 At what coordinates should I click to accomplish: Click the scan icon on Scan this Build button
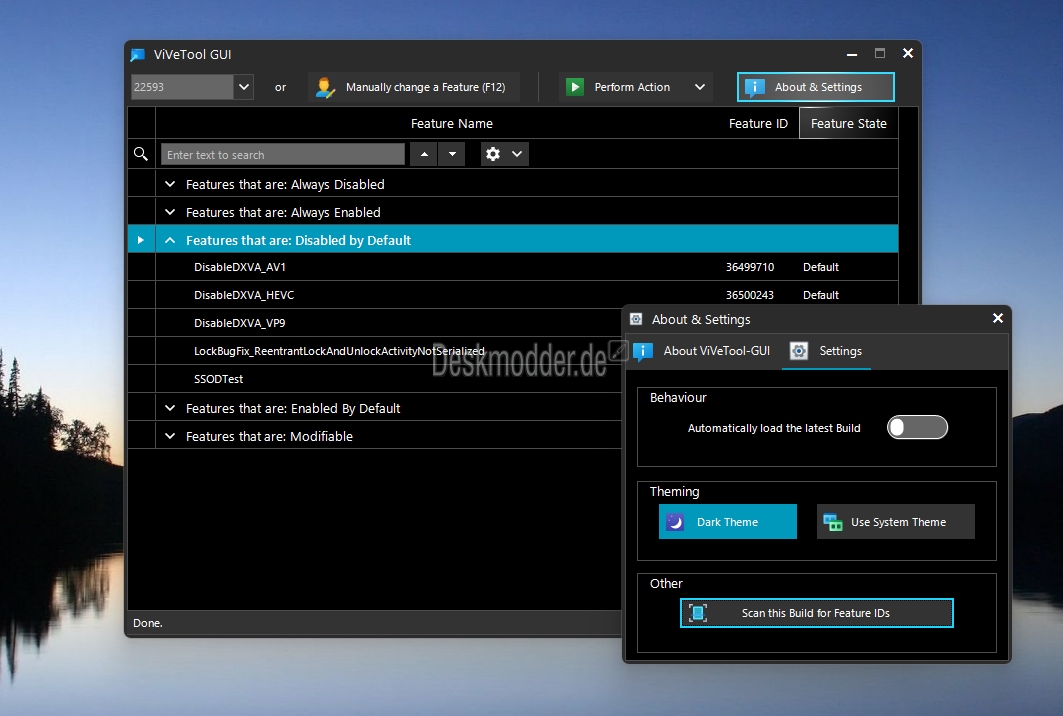click(x=698, y=613)
